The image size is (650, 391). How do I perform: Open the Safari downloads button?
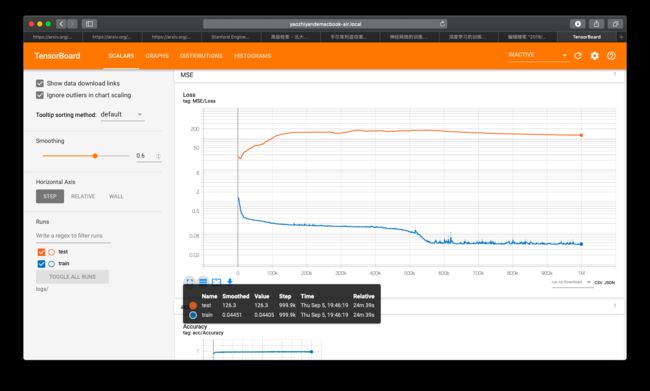coord(577,24)
